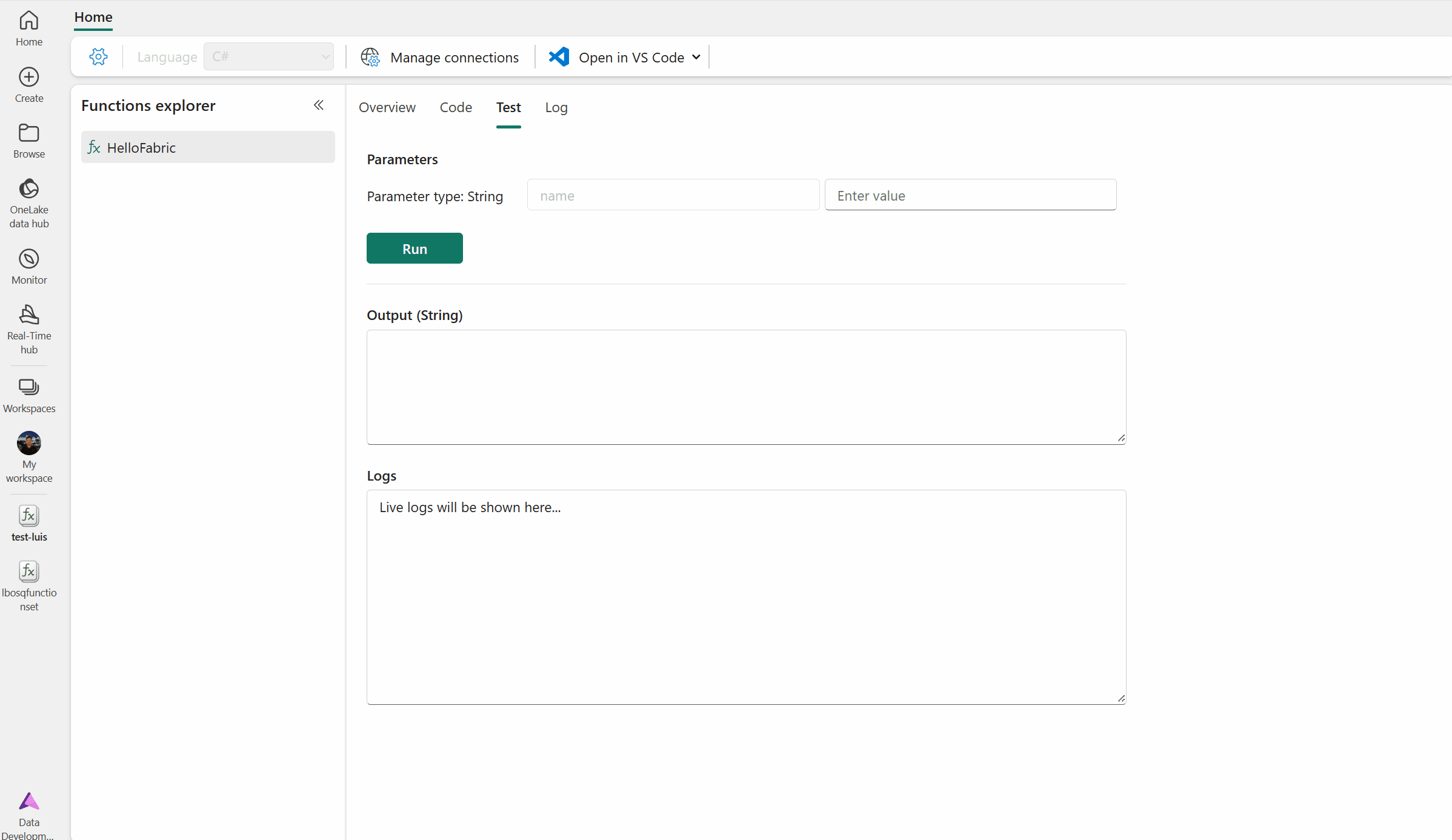Click the VS Code logo icon

click(x=559, y=57)
